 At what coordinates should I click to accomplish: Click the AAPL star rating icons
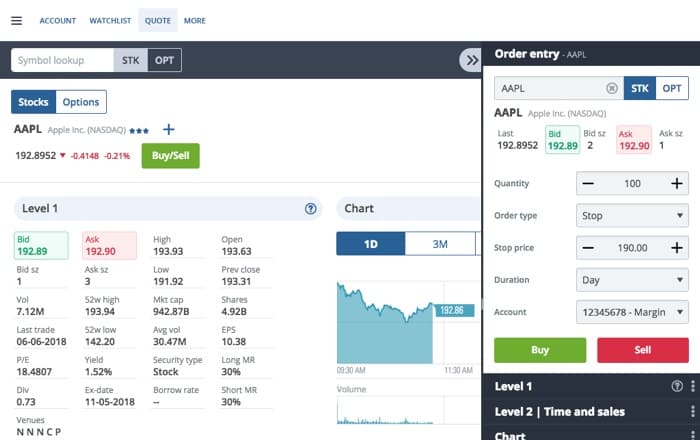tap(139, 131)
